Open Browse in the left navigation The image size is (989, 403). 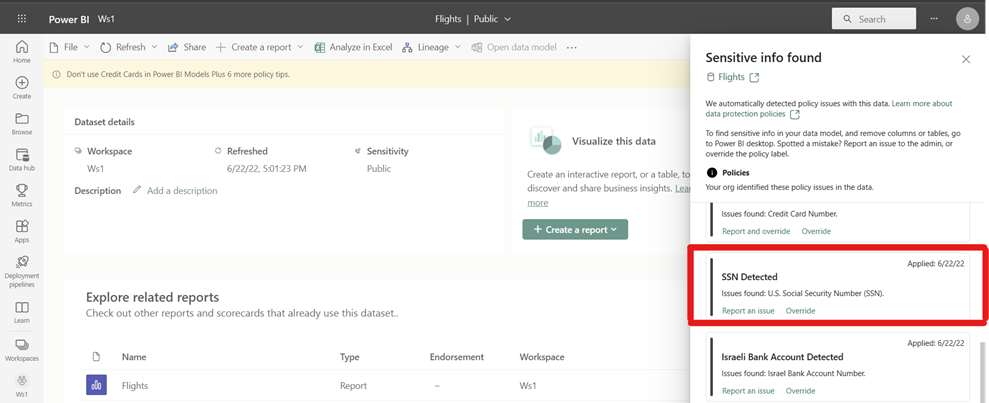pos(21,124)
